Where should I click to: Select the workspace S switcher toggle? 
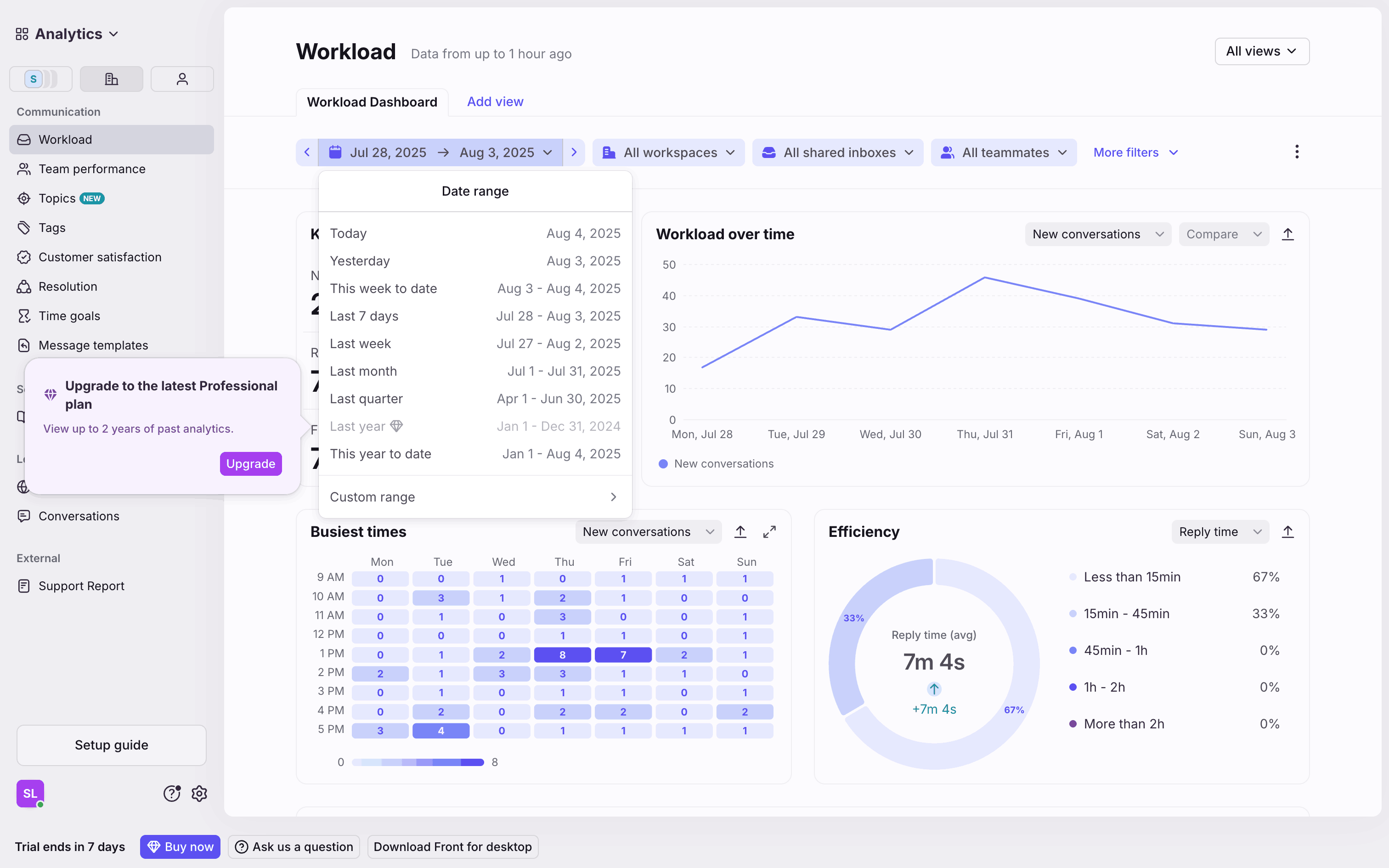click(40, 79)
